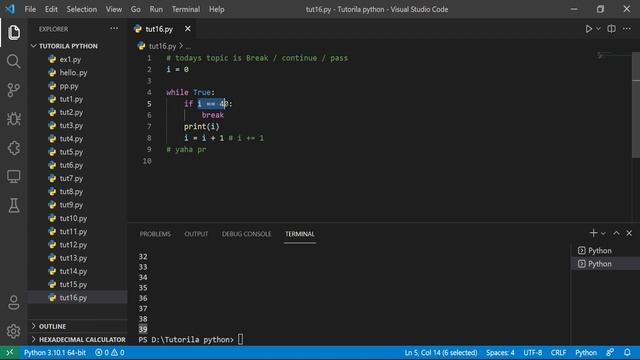Screen dimensions: 640x360
Task: Open the Accounts icon
Action: [13, 302]
